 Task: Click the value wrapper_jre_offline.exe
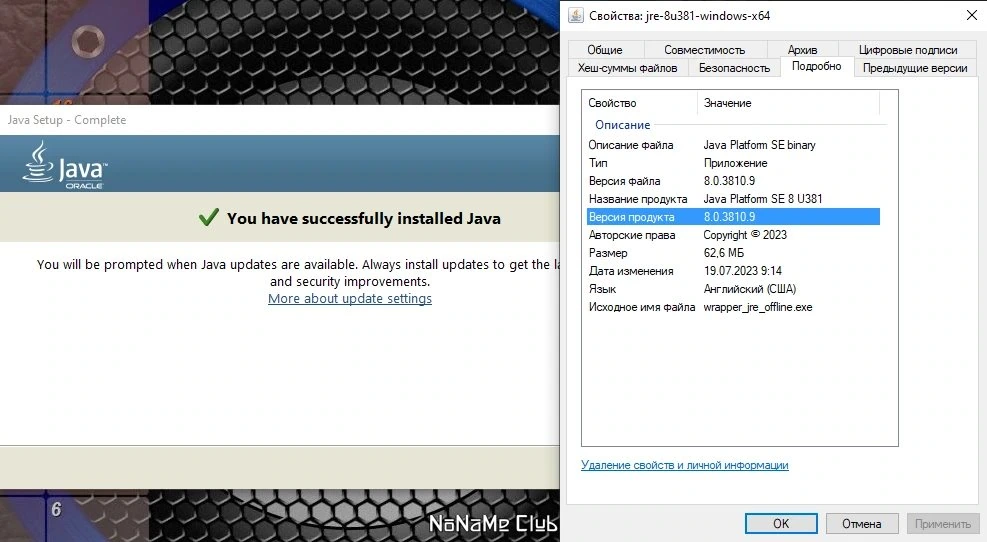point(758,307)
